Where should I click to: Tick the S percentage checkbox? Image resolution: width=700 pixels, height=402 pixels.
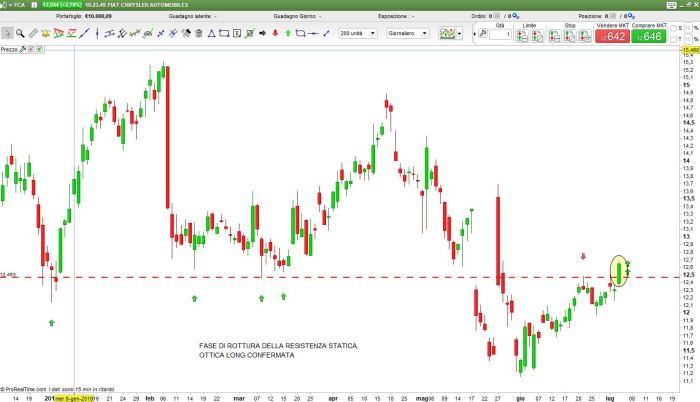coord(674,28)
